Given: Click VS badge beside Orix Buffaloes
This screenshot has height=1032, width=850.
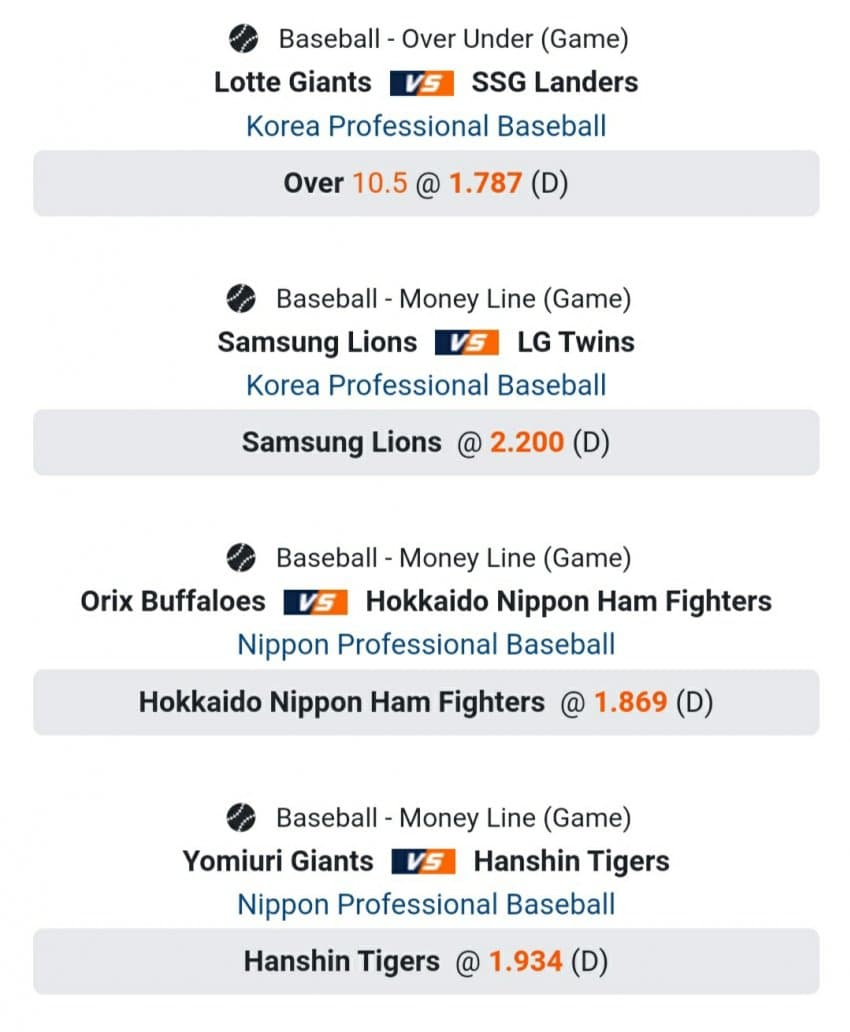Looking at the screenshot, I should pos(316,602).
